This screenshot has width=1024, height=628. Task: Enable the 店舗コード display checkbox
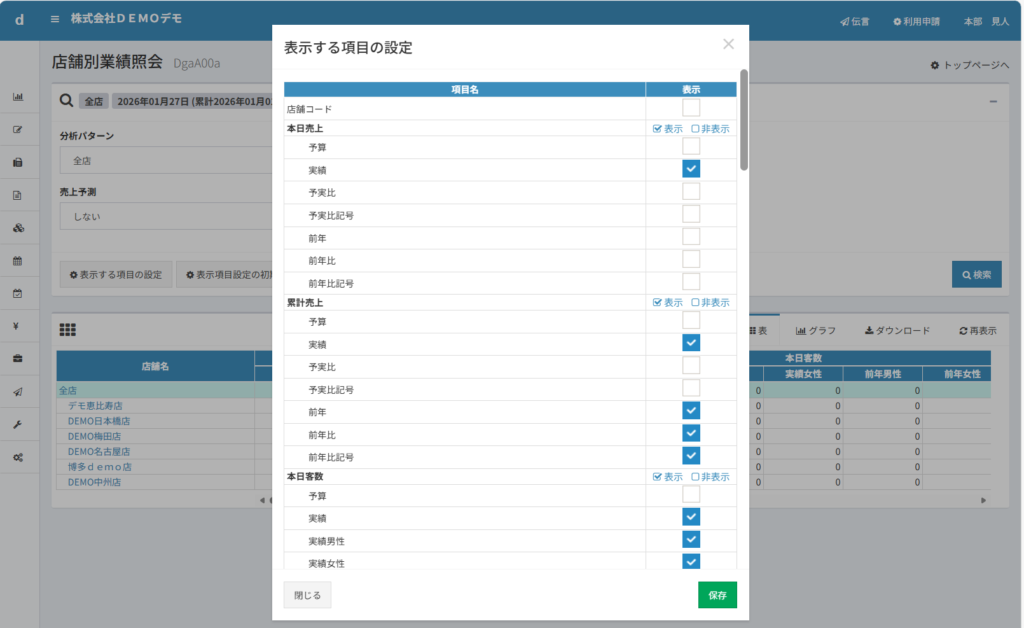click(x=691, y=108)
